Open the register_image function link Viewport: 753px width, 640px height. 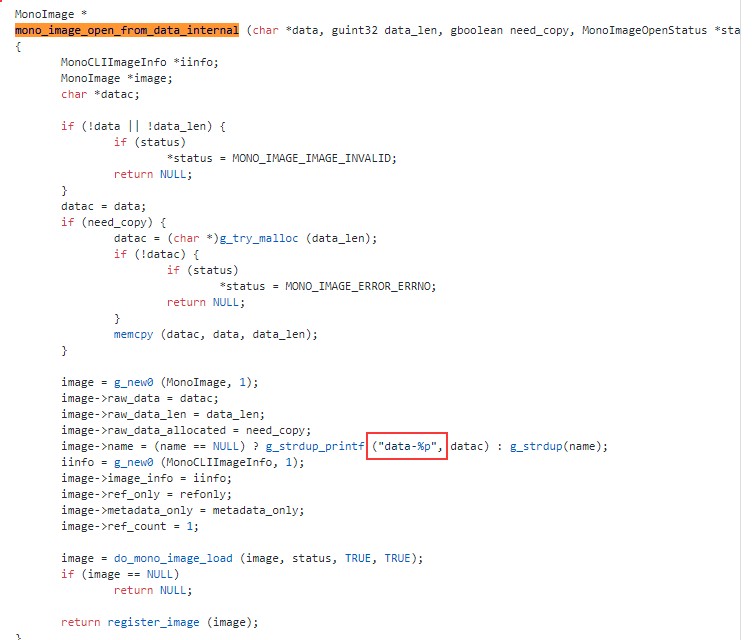(153, 622)
